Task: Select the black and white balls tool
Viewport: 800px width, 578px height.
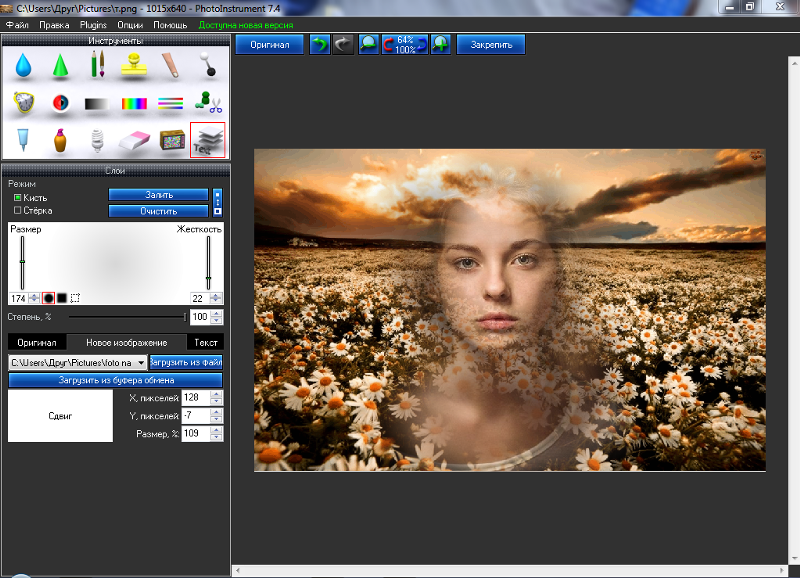Action: tap(208, 64)
